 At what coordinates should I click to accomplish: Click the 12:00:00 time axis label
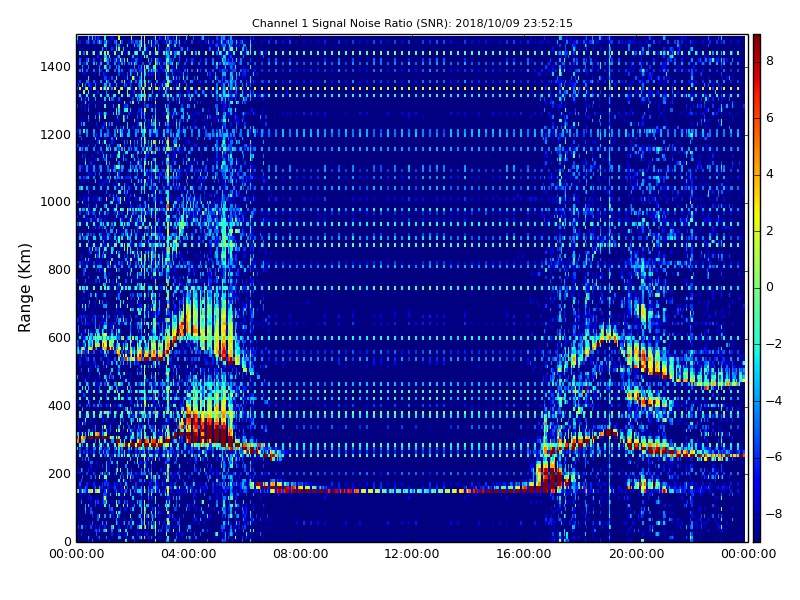[412, 554]
